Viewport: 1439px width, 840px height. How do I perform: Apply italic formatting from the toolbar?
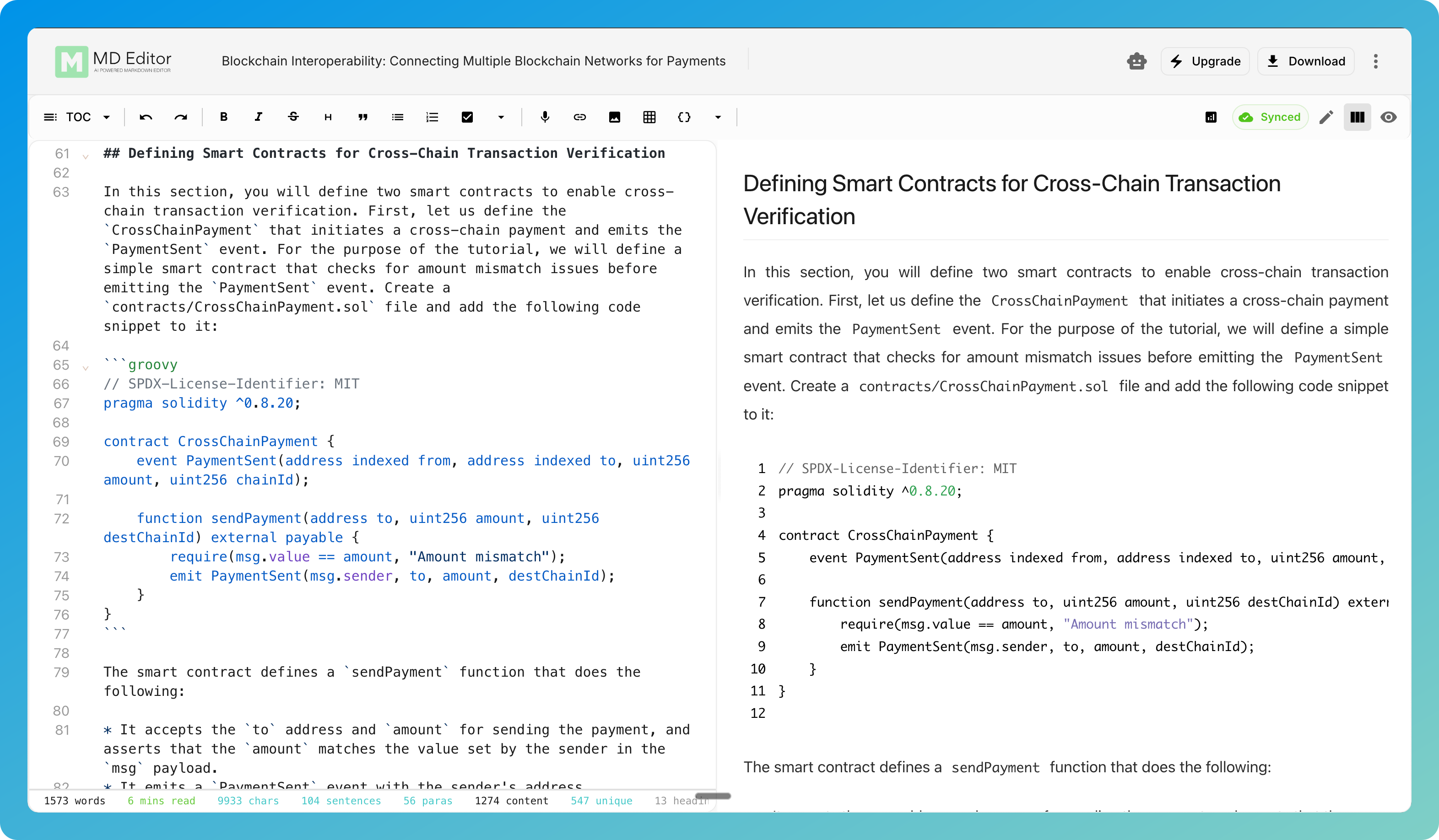(x=259, y=117)
